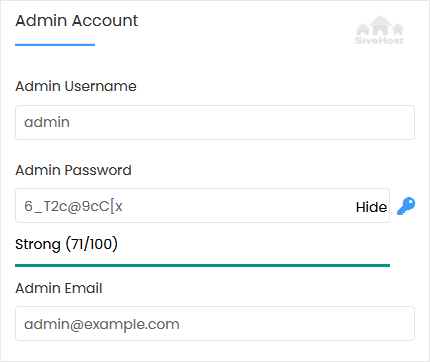Click the small left house in SiveHost logo

click(x=363, y=30)
